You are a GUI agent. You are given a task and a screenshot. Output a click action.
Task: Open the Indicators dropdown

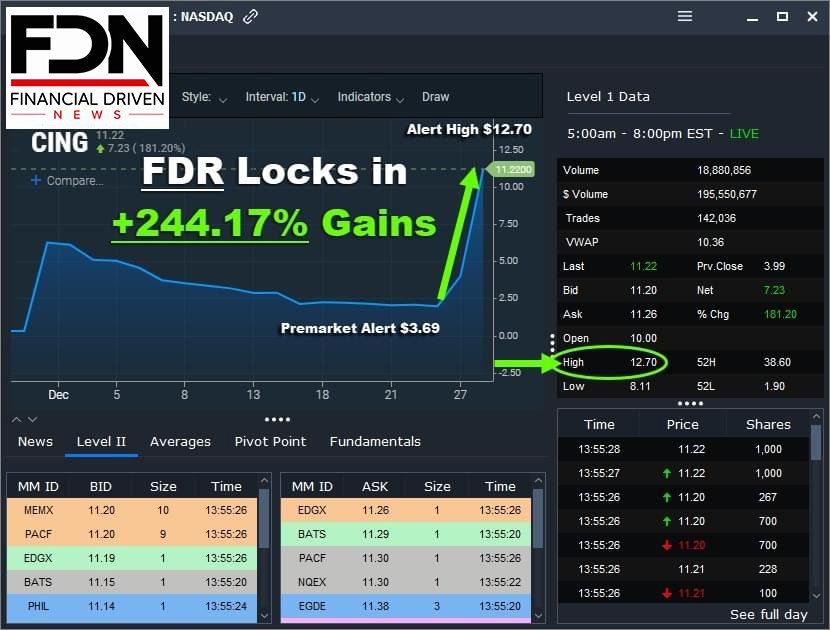[x=371, y=97]
